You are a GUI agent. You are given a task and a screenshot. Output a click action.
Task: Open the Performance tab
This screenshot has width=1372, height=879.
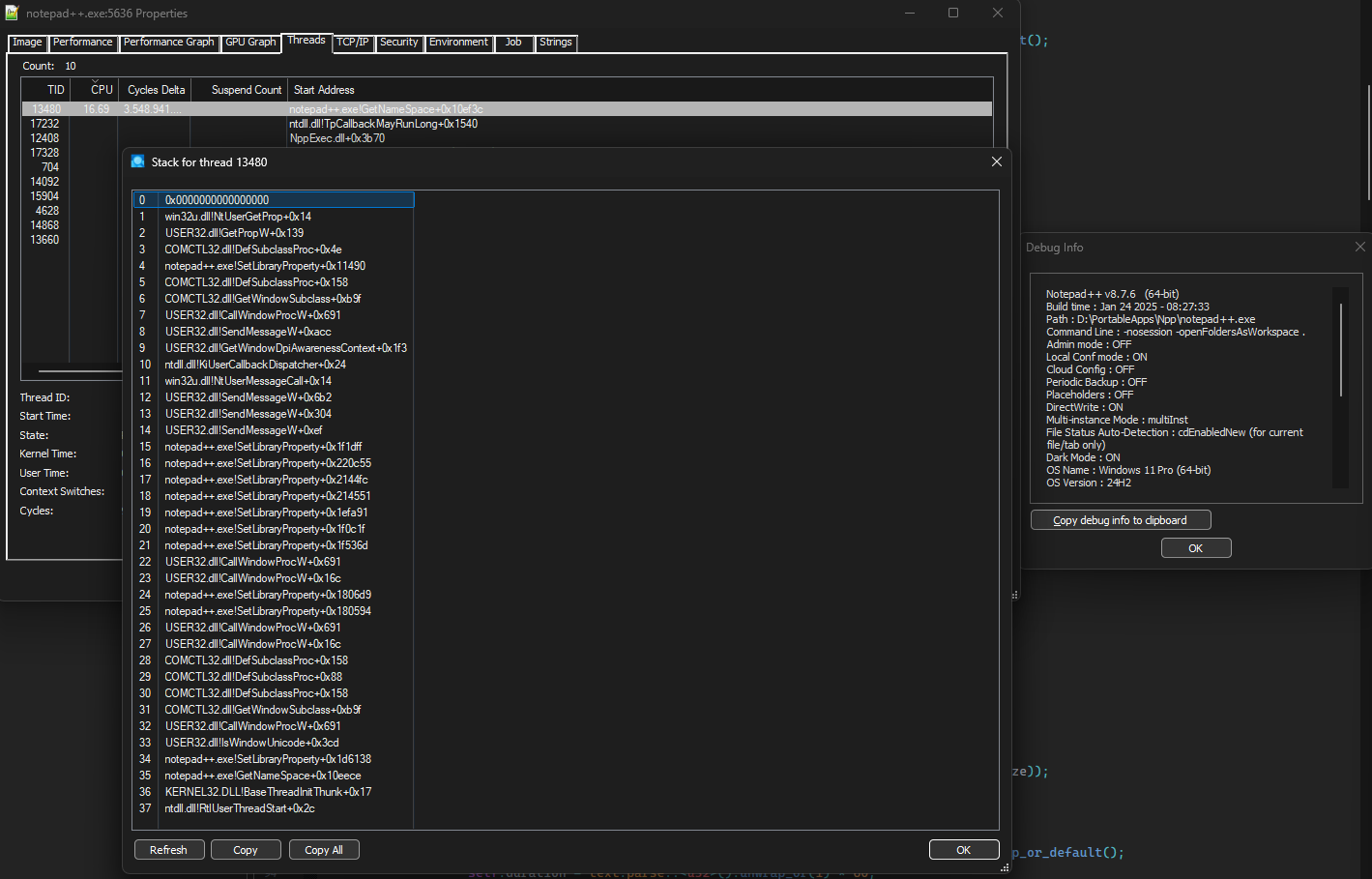click(82, 43)
